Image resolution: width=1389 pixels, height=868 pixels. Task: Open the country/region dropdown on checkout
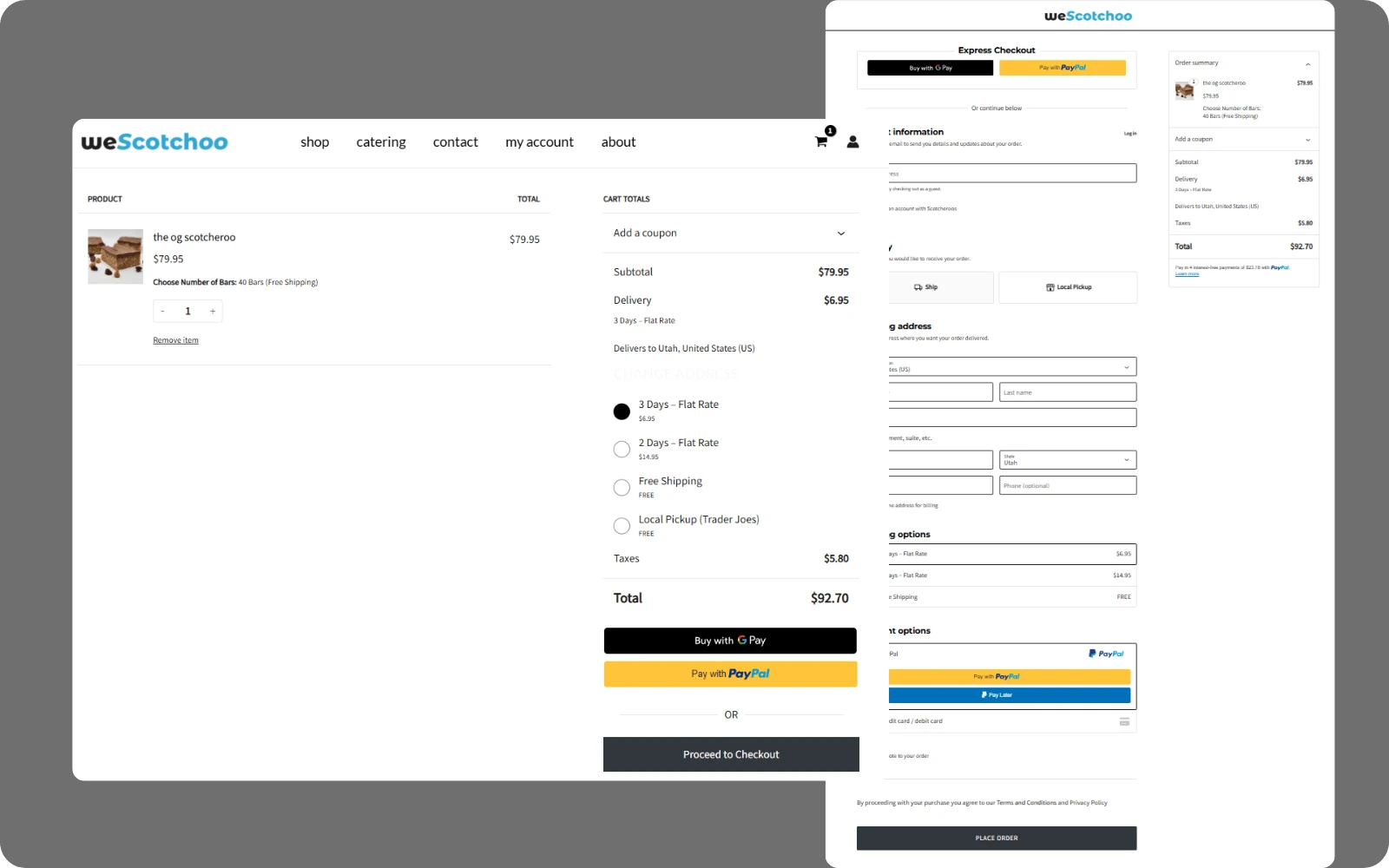[x=1012, y=366]
